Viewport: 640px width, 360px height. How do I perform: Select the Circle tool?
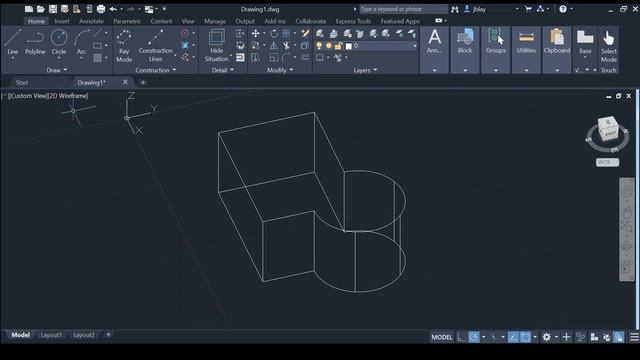pos(59,41)
